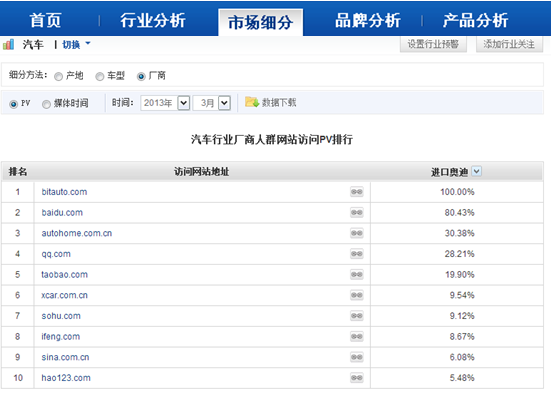
Task: Click the 汽车行业厂商人群网站访问PV排行 title
Action: [272, 139]
